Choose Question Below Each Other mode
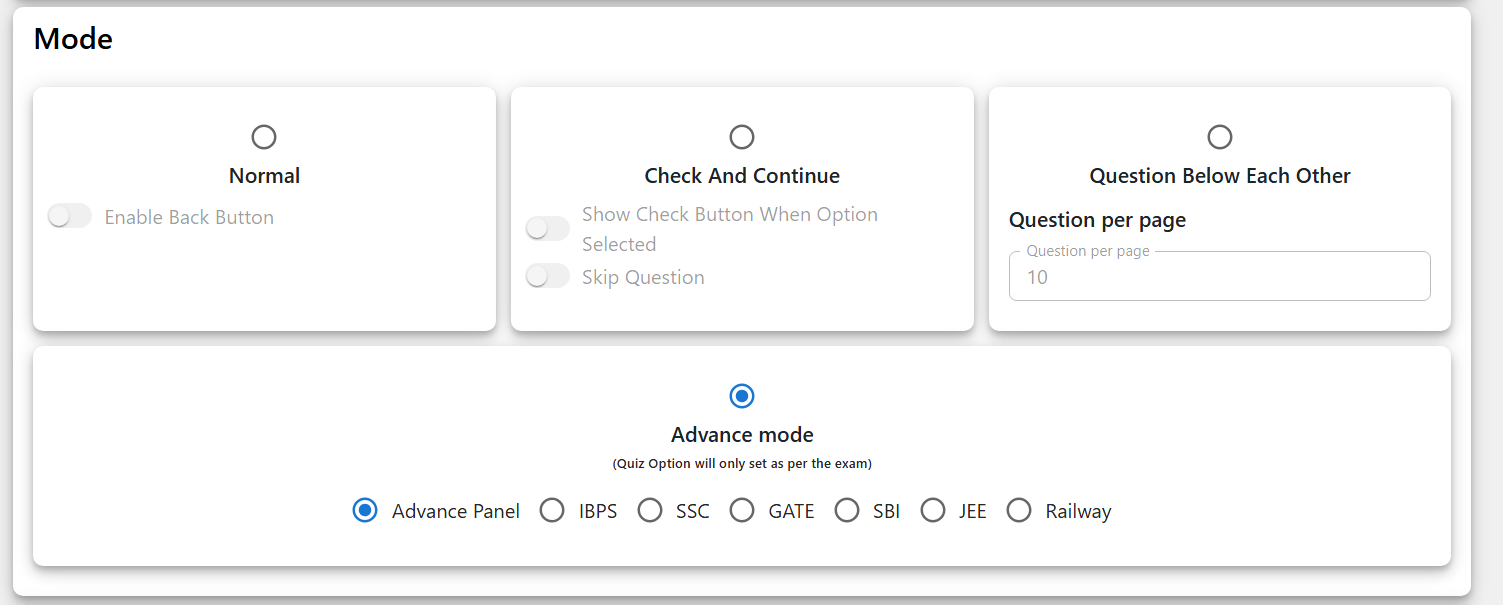The width and height of the screenshot is (1503, 605). (x=1220, y=137)
